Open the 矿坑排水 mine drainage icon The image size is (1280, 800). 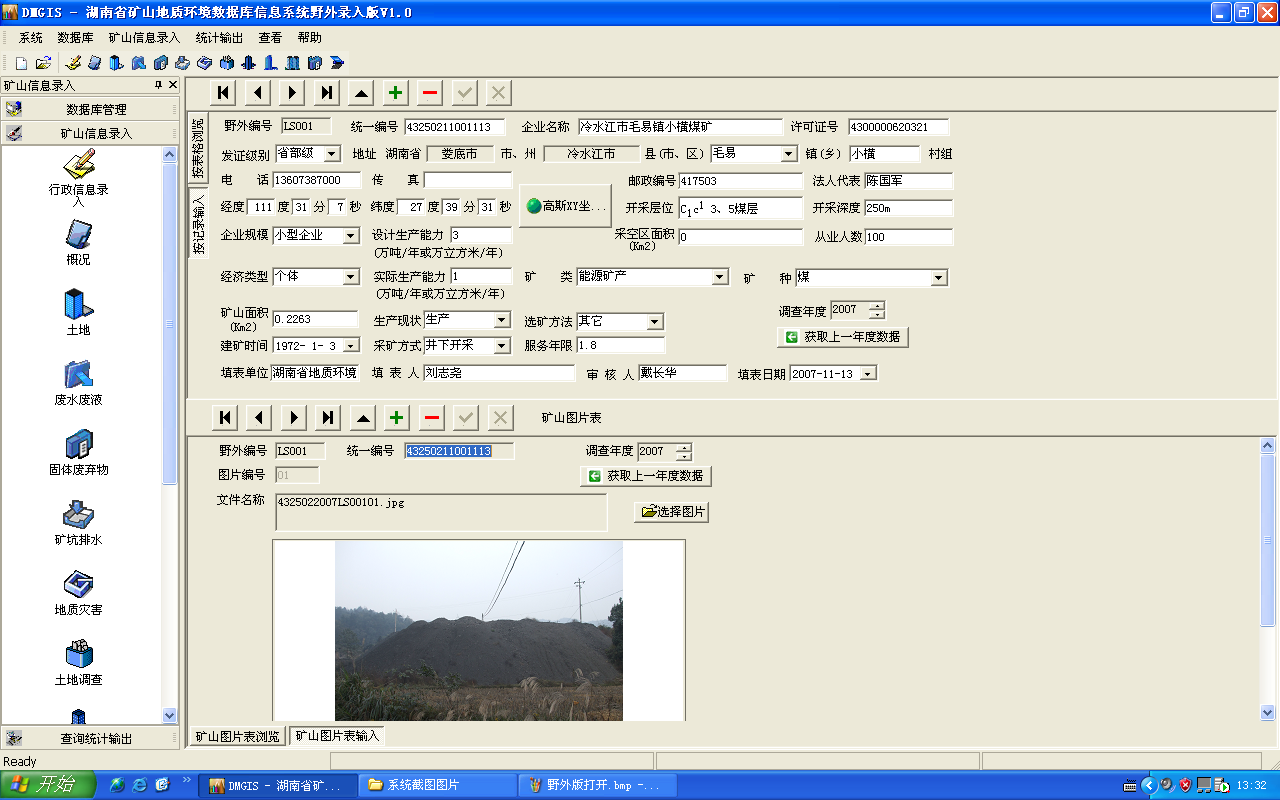point(79,516)
